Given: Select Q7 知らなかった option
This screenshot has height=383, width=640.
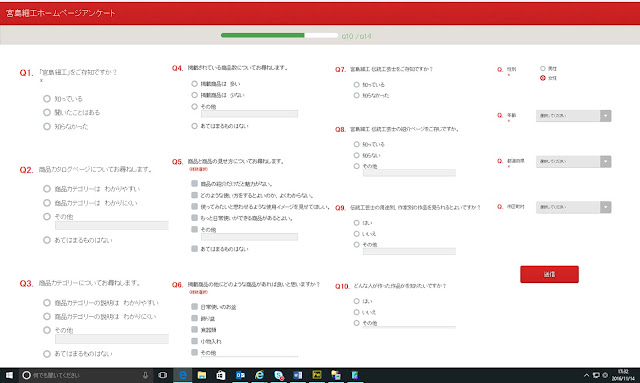Looking at the screenshot, I should click(x=357, y=96).
